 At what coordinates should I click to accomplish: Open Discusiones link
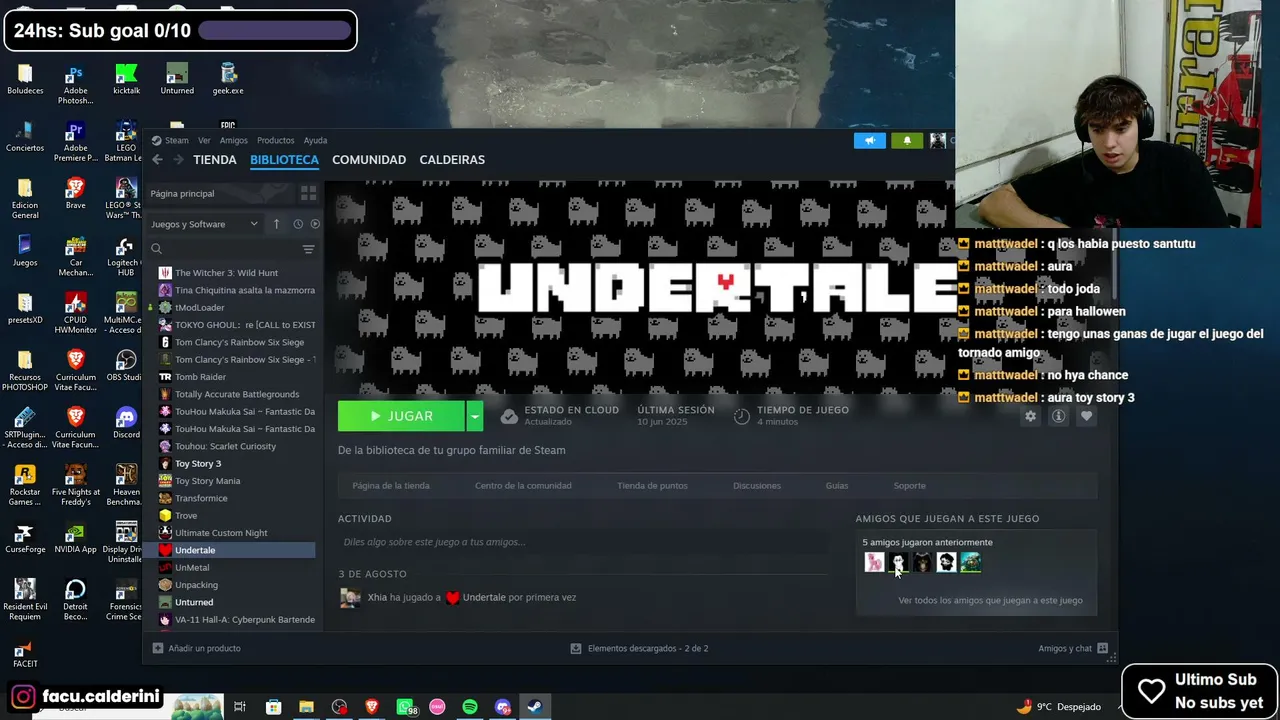[757, 486]
